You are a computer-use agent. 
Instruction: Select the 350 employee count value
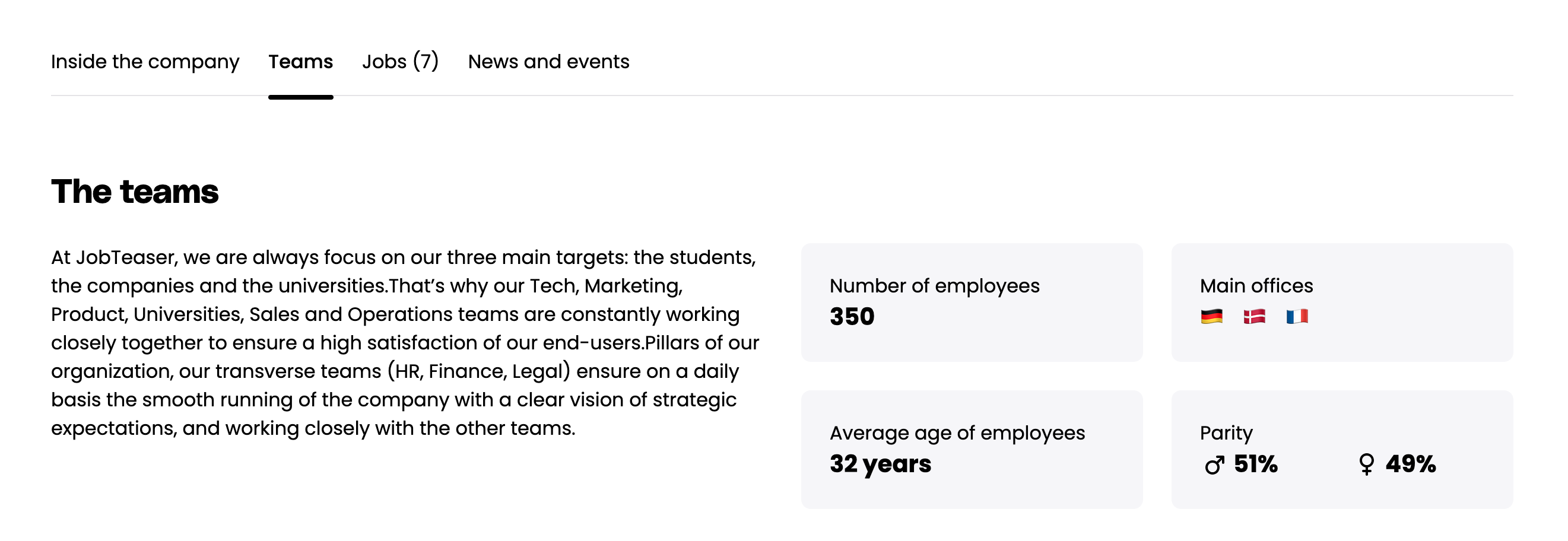[x=852, y=316]
